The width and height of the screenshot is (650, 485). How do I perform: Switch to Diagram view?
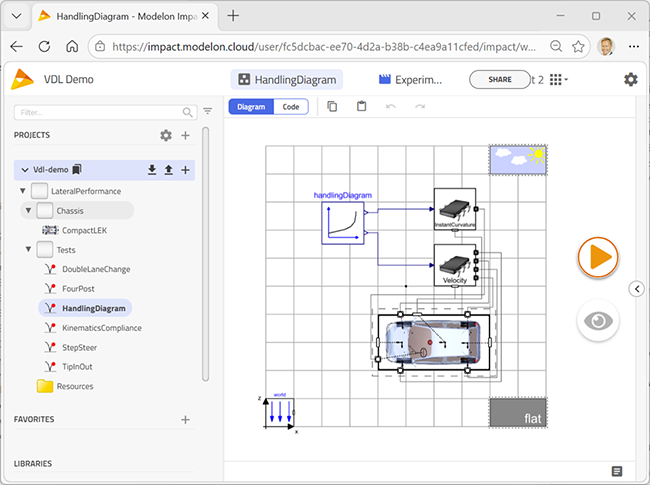tap(250, 107)
